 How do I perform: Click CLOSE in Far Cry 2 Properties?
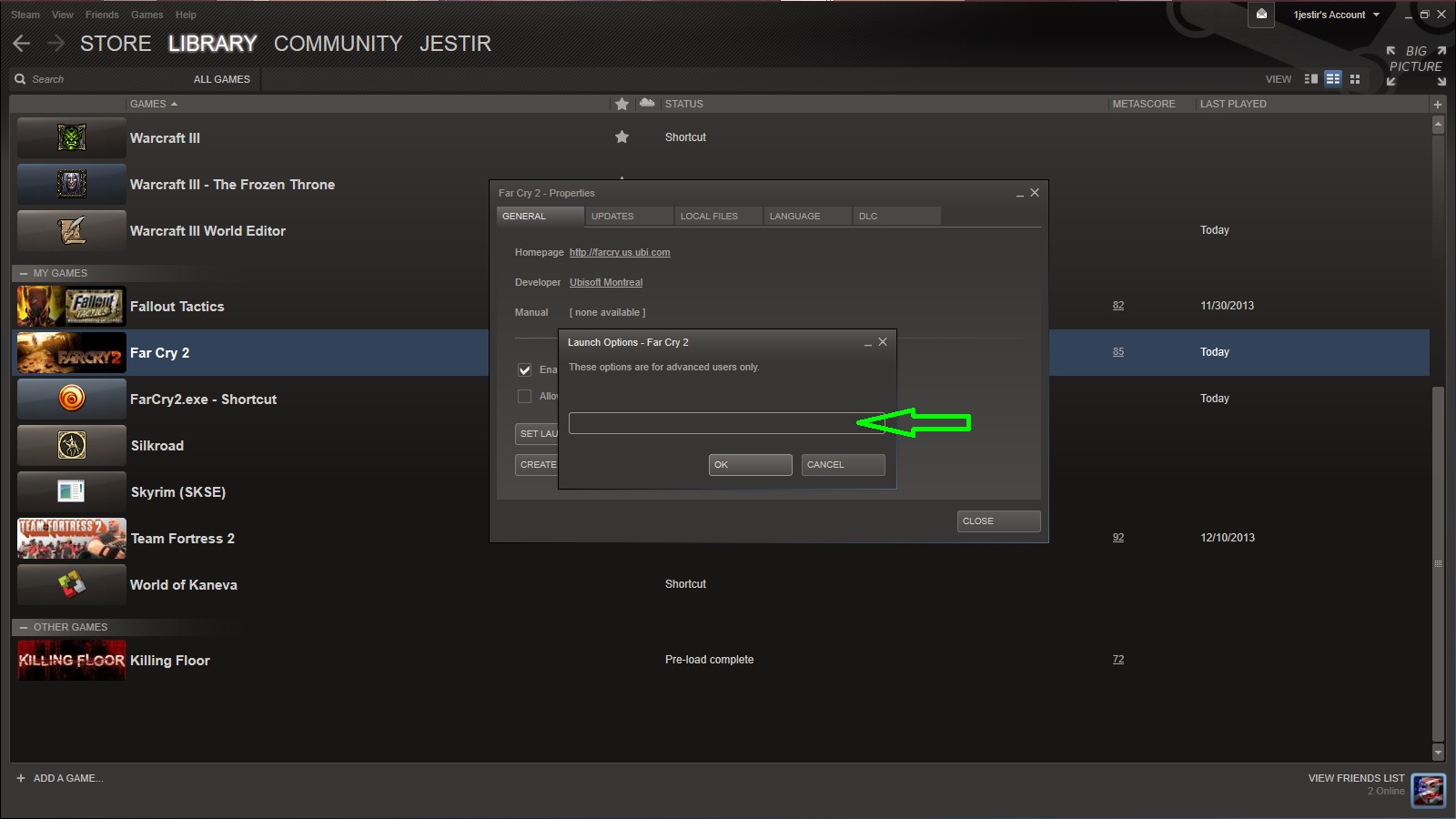[999, 521]
